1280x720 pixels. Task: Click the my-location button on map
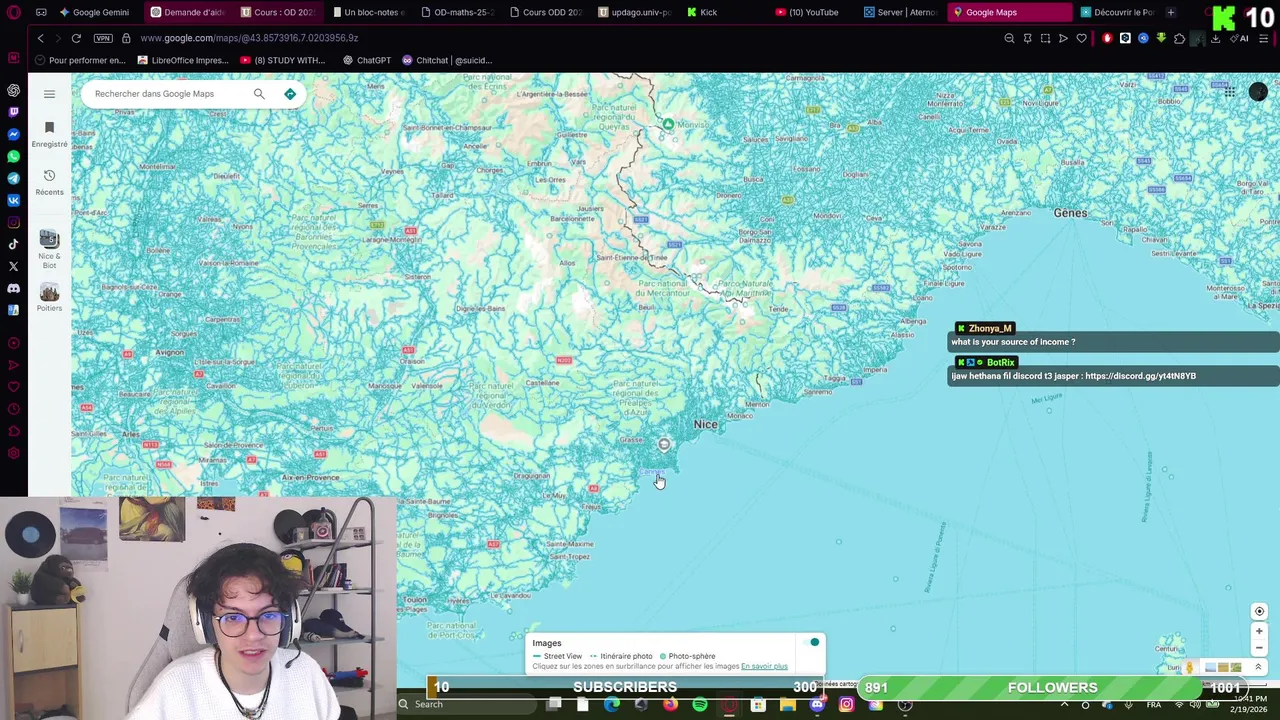pyautogui.click(x=1259, y=611)
